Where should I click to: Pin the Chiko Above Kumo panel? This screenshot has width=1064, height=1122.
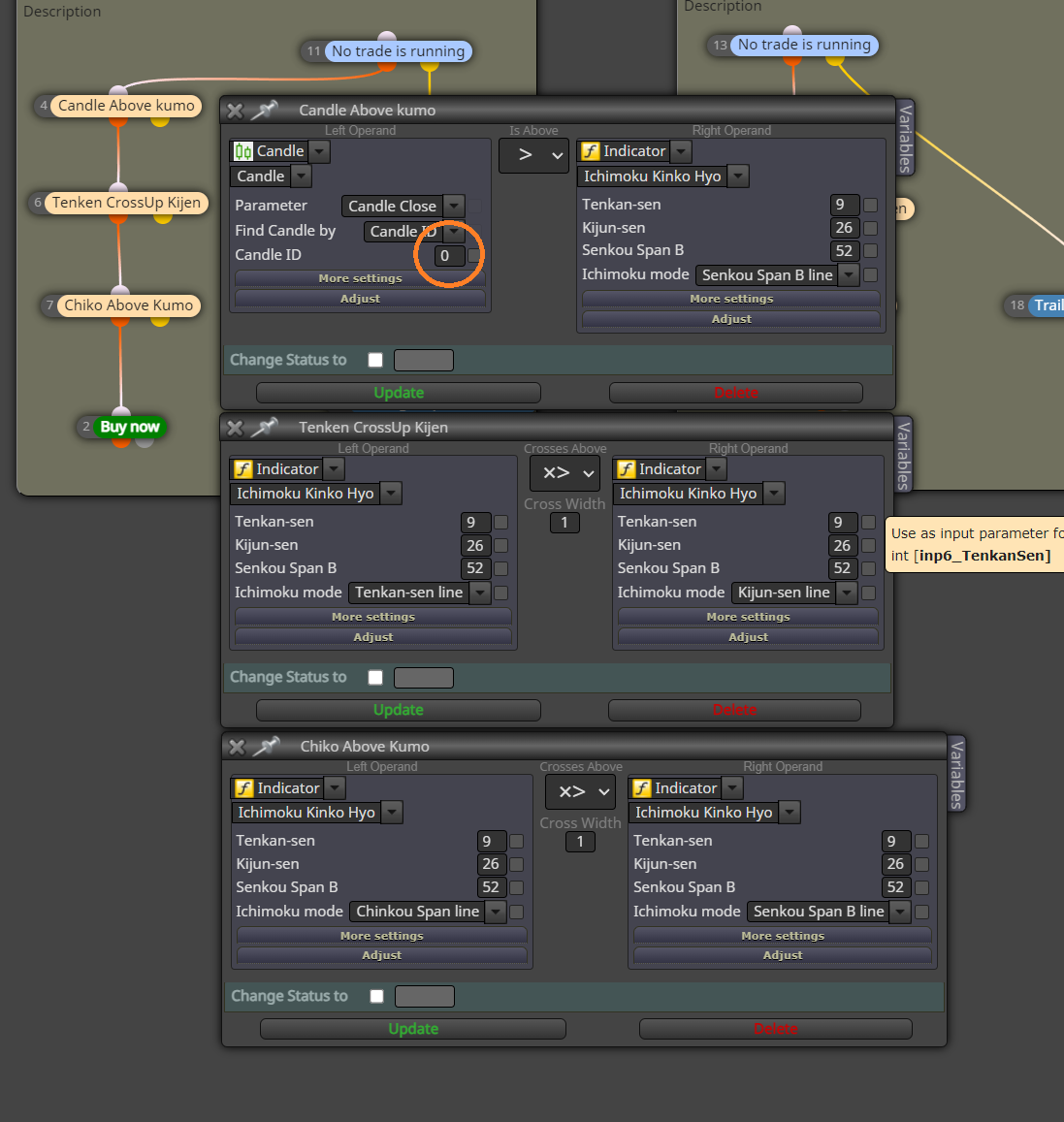point(266,747)
